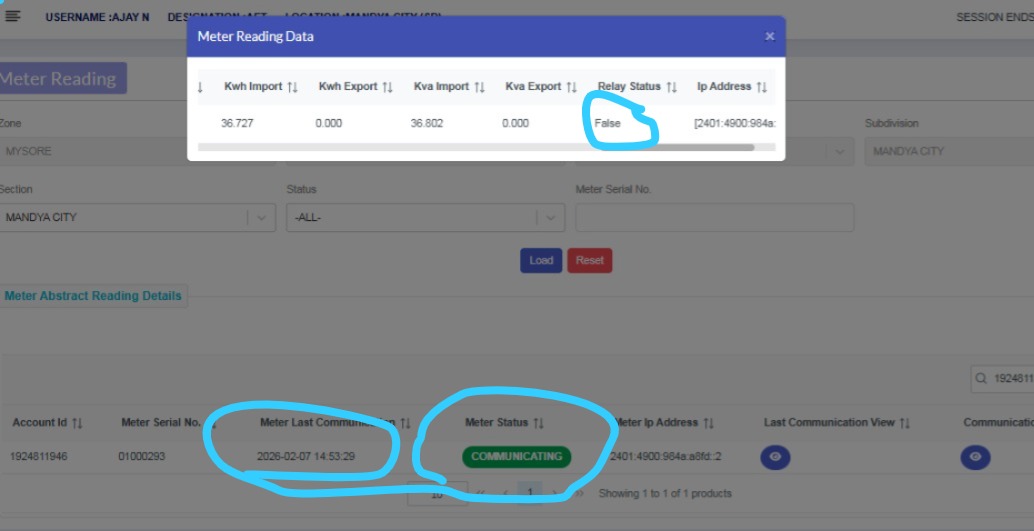Sort by Kwh Import column
The height and width of the screenshot is (531, 1034).
pyautogui.click(x=260, y=86)
